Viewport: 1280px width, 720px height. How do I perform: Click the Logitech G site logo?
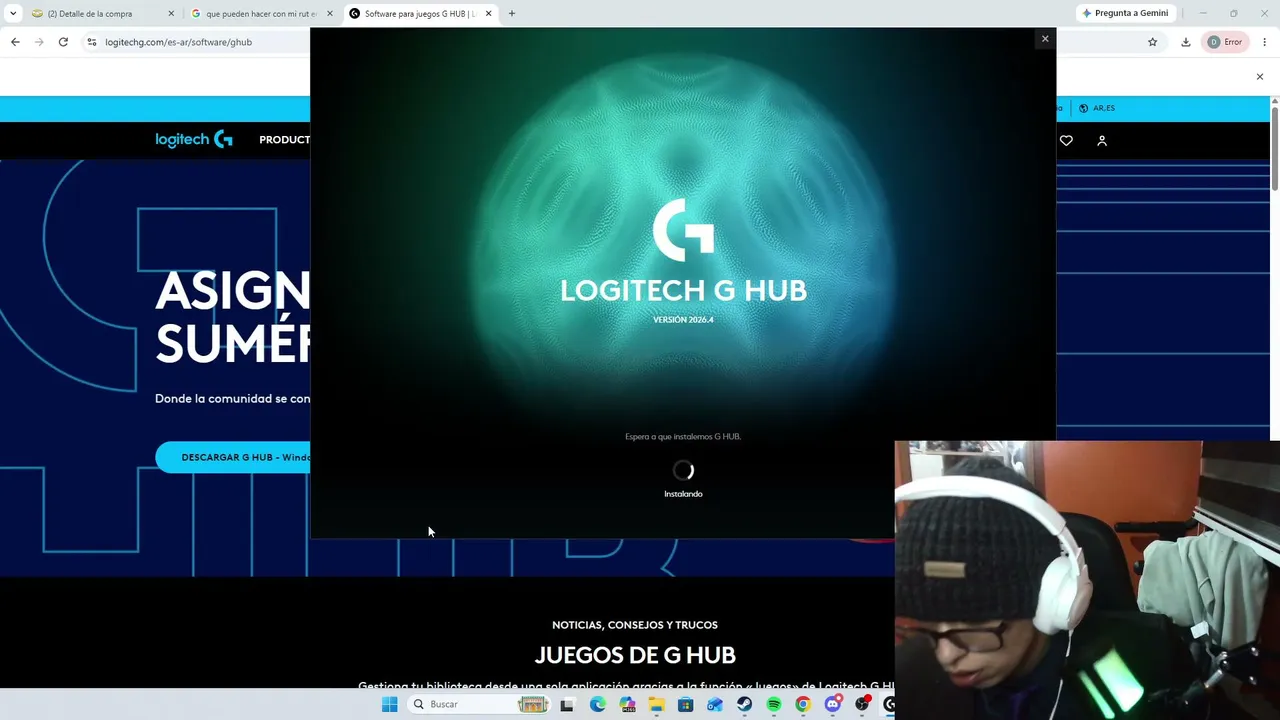point(194,140)
